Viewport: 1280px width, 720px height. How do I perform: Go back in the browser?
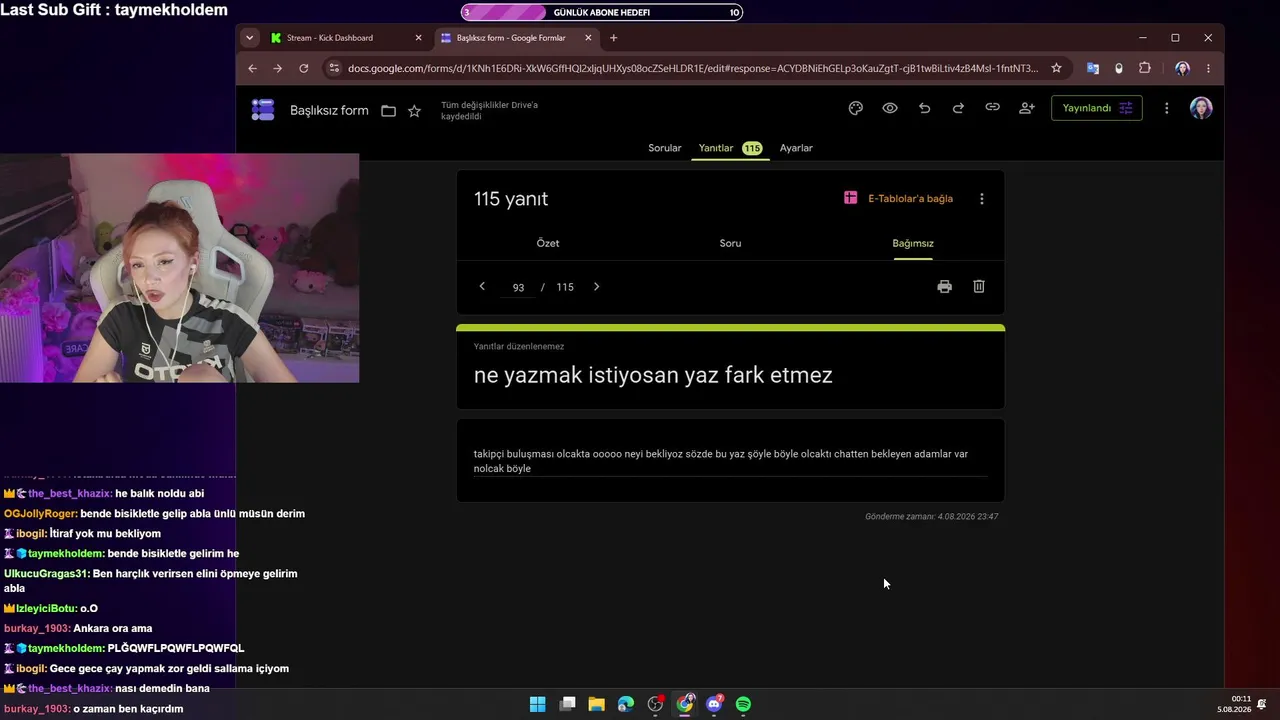pyautogui.click(x=252, y=68)
